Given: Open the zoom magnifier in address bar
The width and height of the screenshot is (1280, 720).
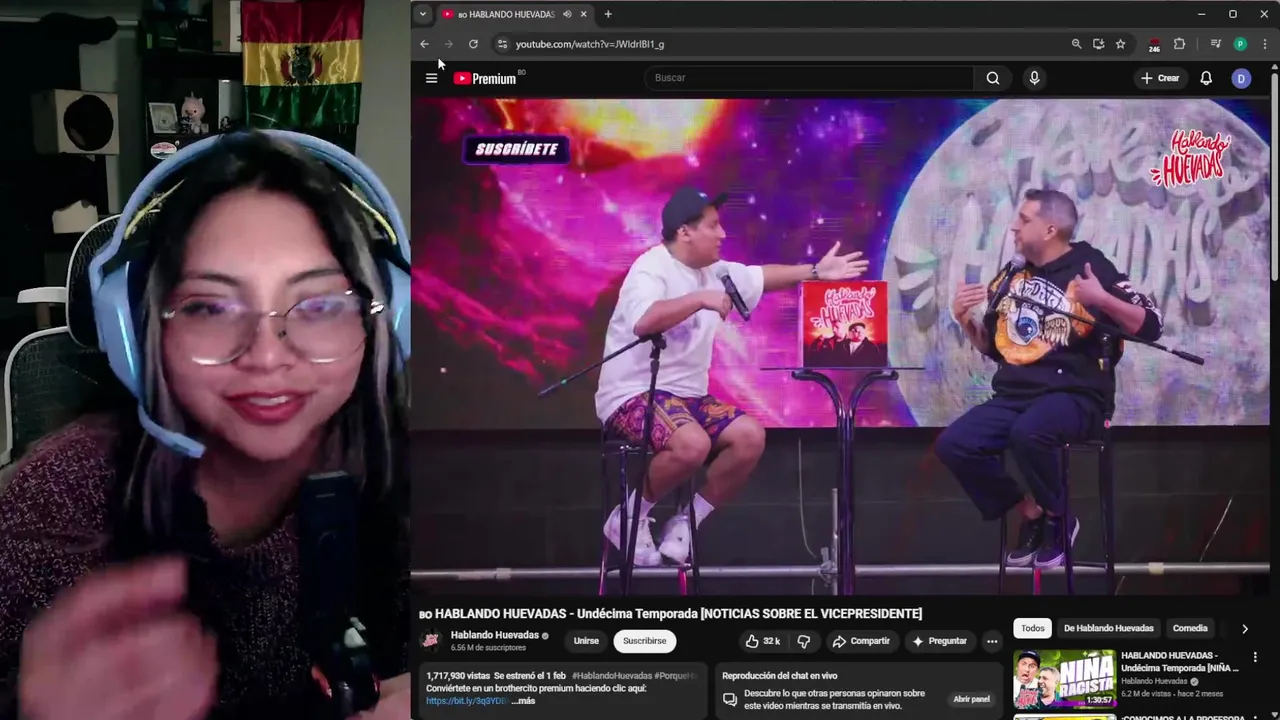Looking at the screenshot, I should pyautogui.click(x=1076, y=44).
